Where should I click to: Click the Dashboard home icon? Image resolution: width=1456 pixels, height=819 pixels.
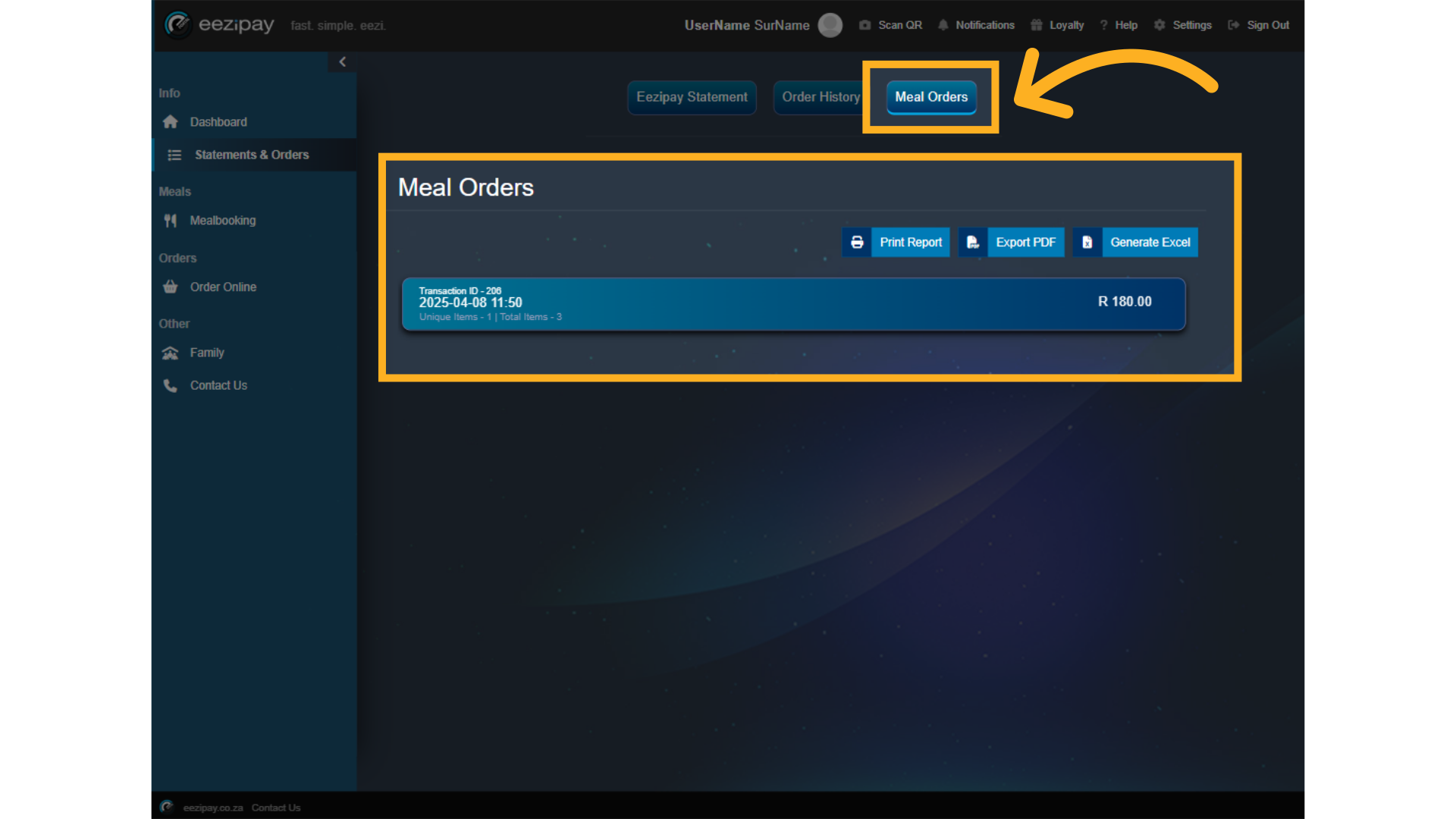coord(171,121)
